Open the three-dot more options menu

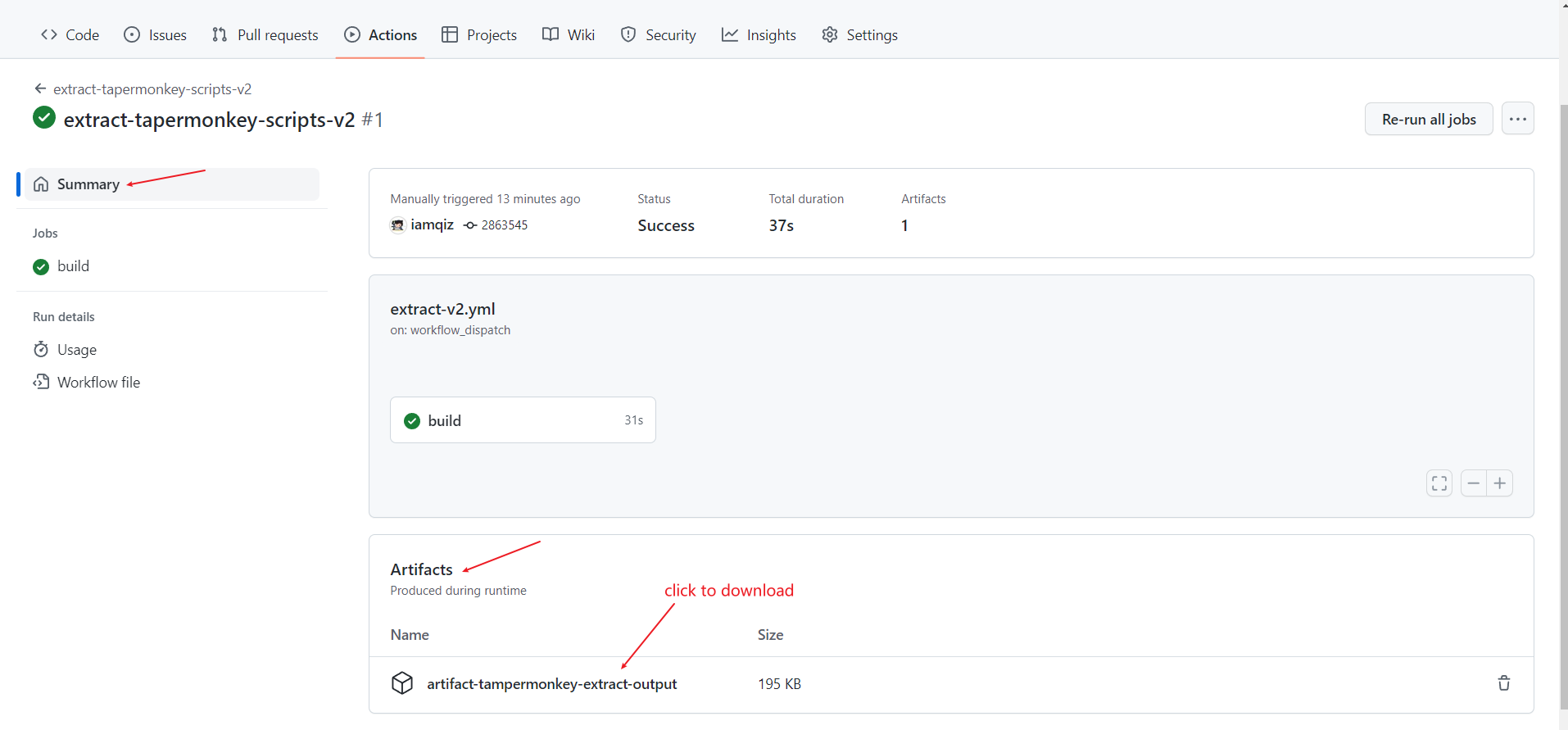(x=1518, y=119)
